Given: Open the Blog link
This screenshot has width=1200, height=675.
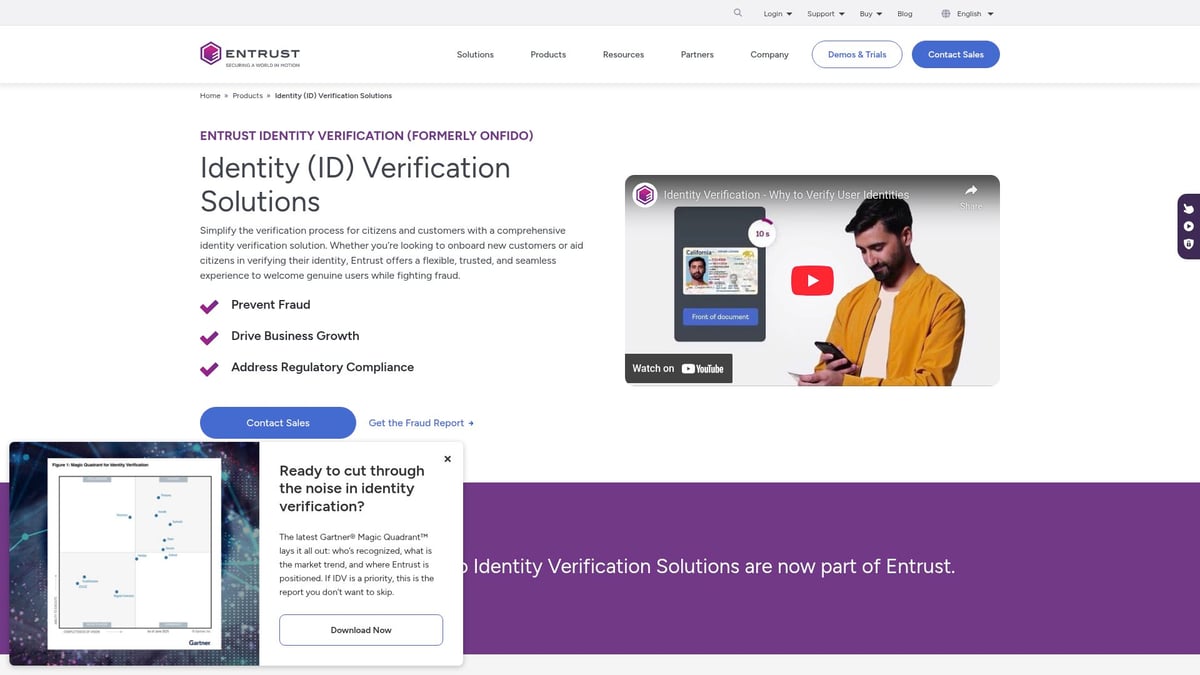Looking at the screenshot, I should [905, 14].
